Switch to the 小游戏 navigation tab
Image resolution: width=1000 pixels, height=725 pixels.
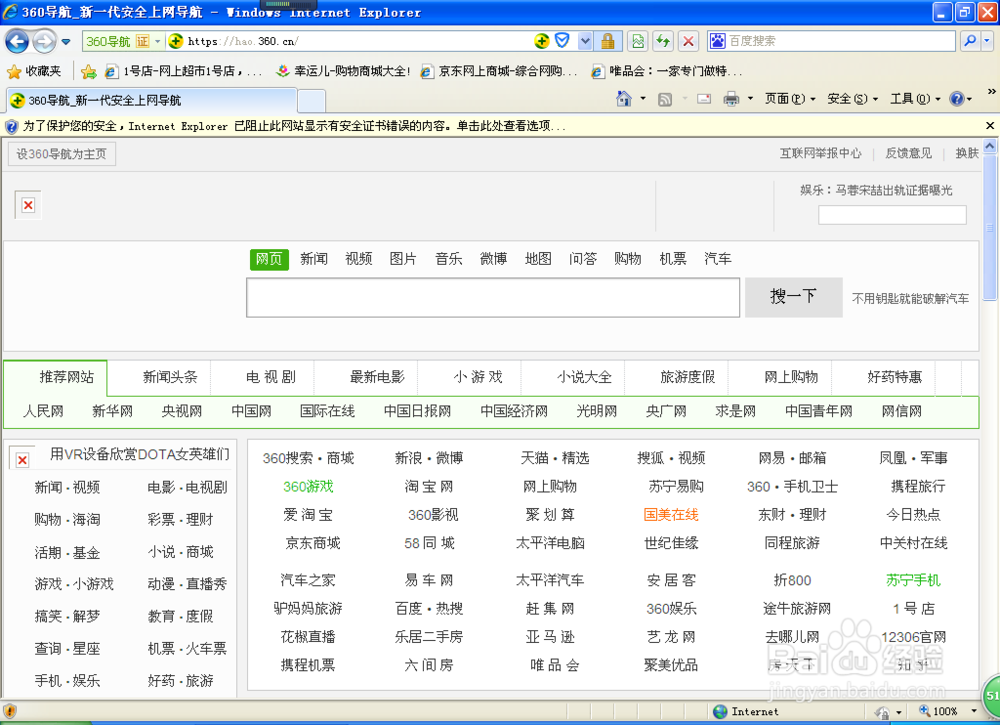478,377
